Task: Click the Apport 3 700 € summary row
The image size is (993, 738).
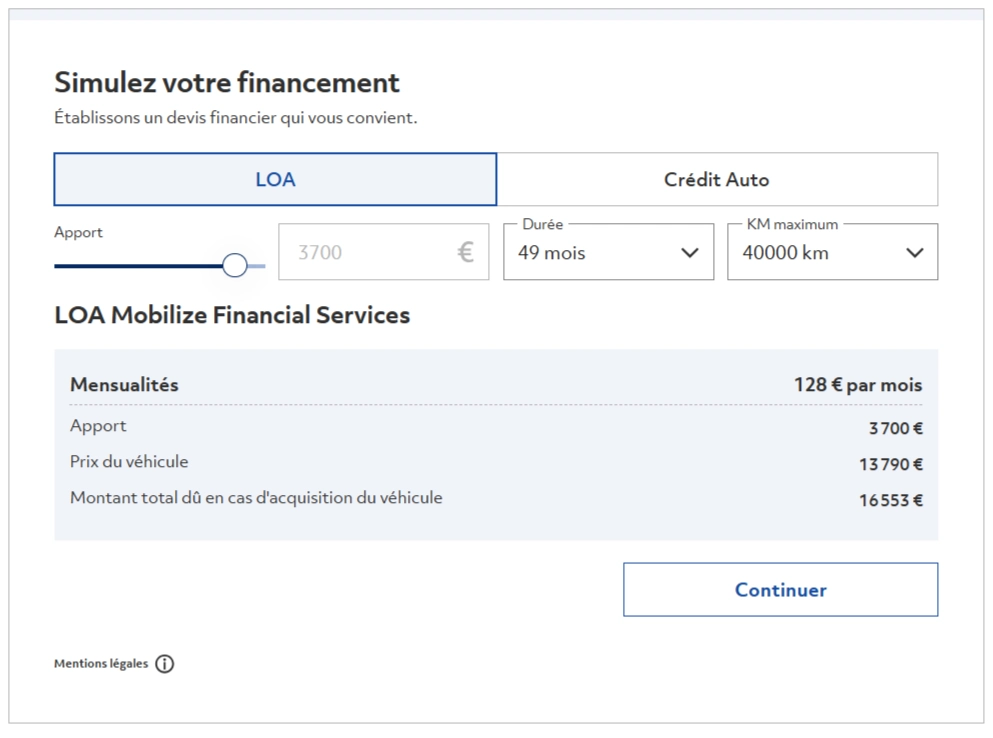Action: (x=496, y=427)
